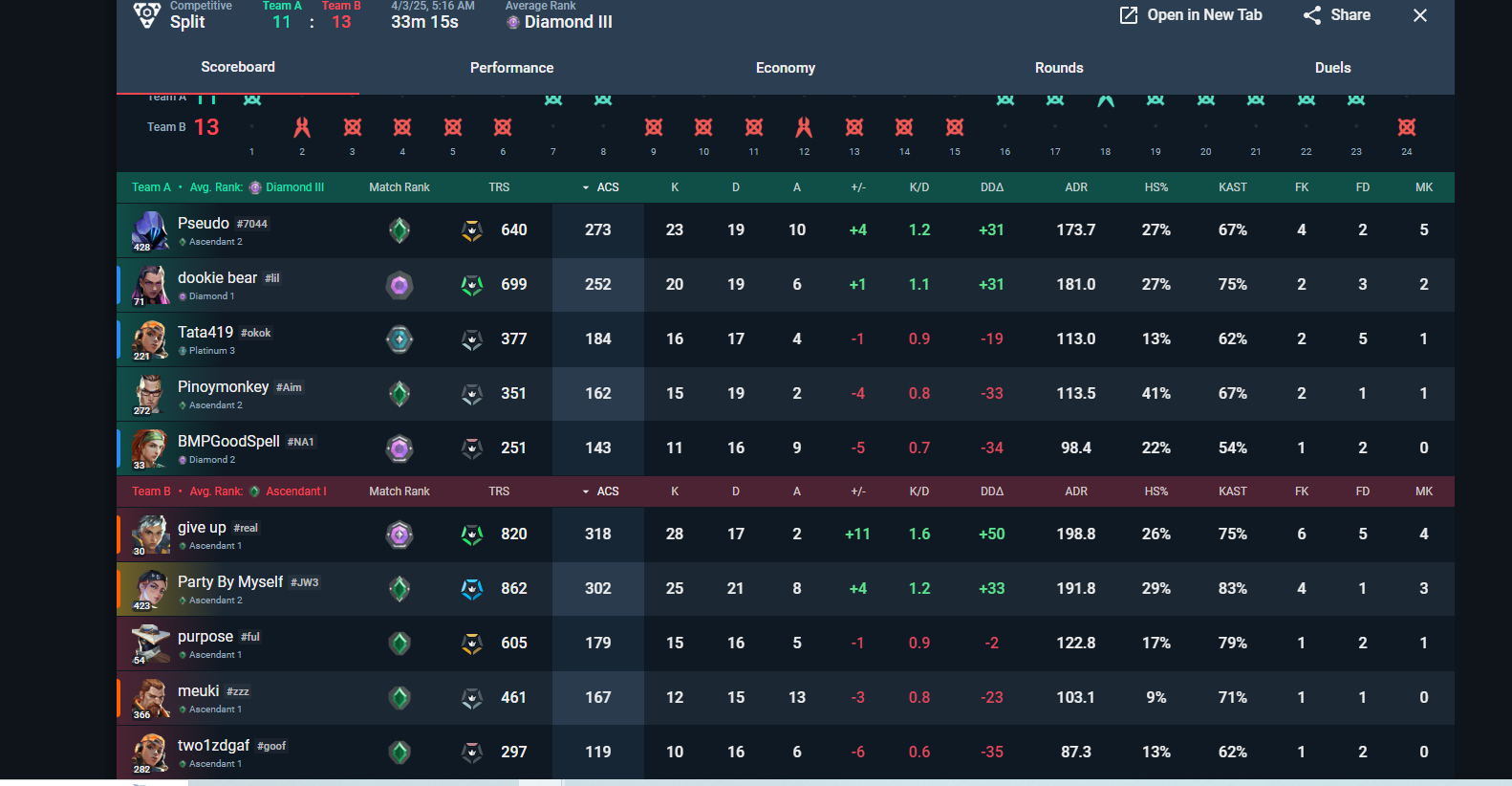Select Team A's round 18 win icon
The image size is (1512, 786).
(x=1106, y=99)
